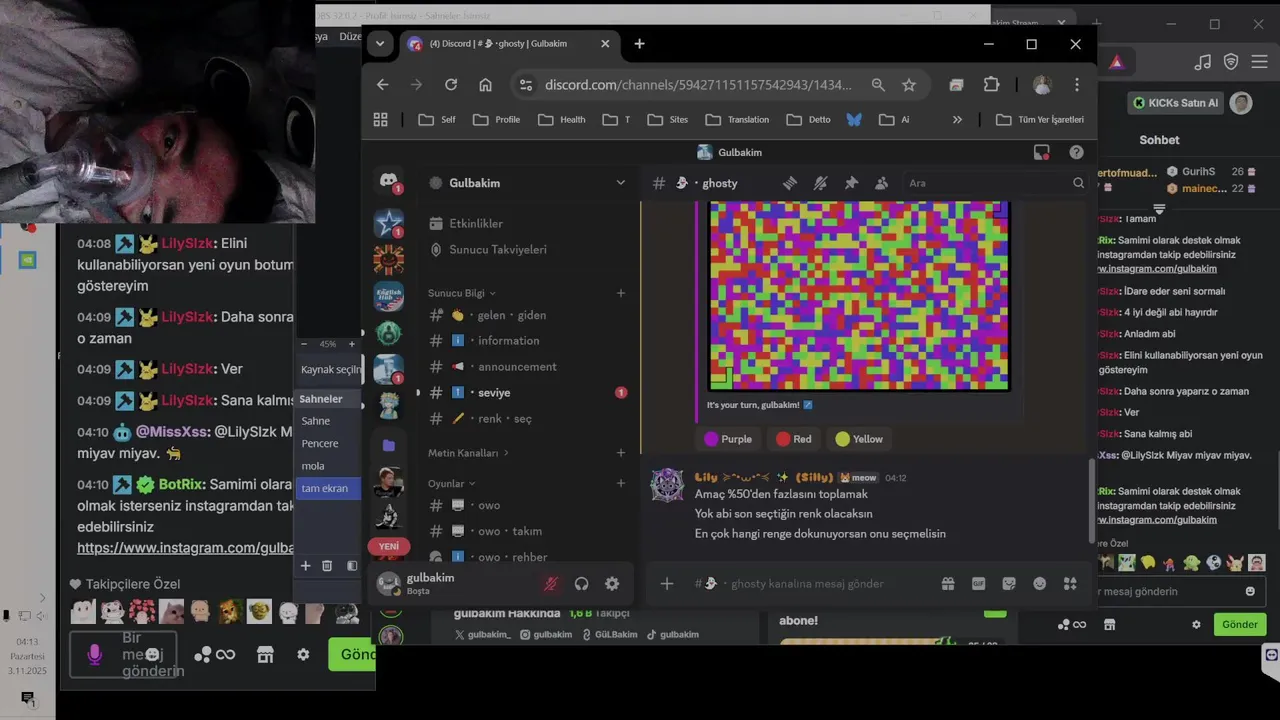Show more bookmarks chevron
Screen dimensions: 1280x720
(957, 119)
